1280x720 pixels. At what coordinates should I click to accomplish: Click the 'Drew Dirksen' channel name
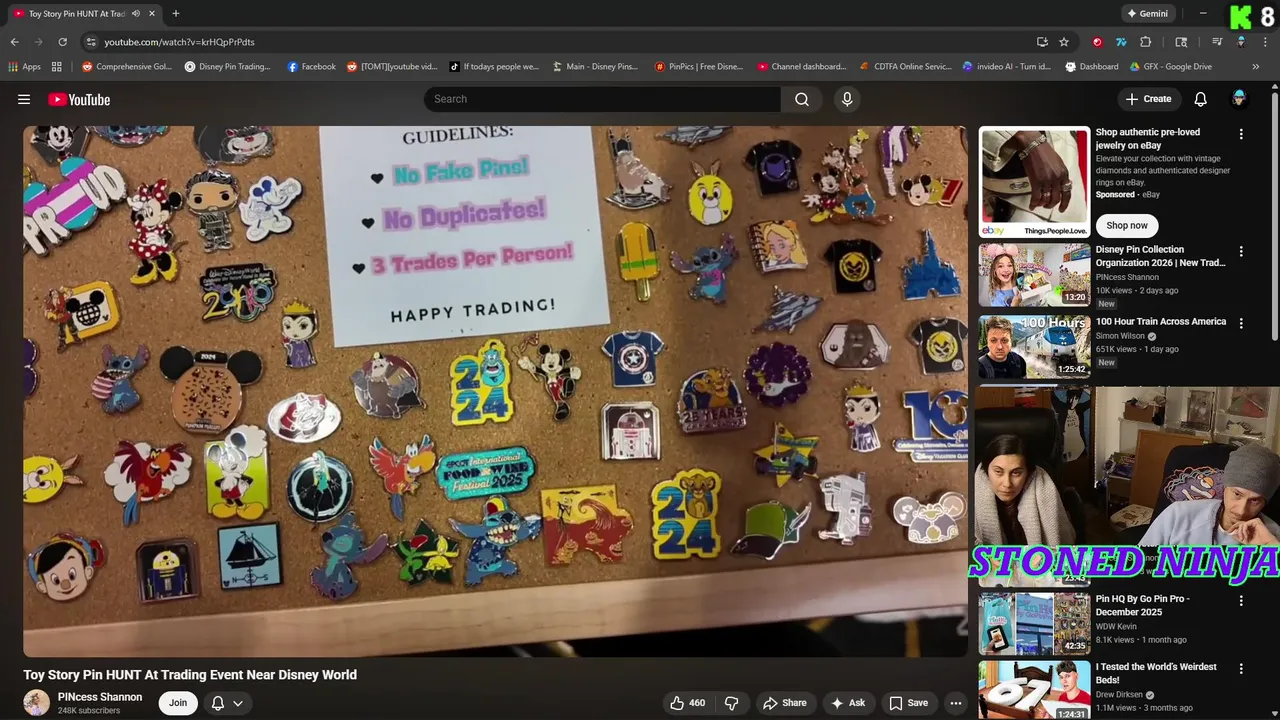tap(1119, 695)
